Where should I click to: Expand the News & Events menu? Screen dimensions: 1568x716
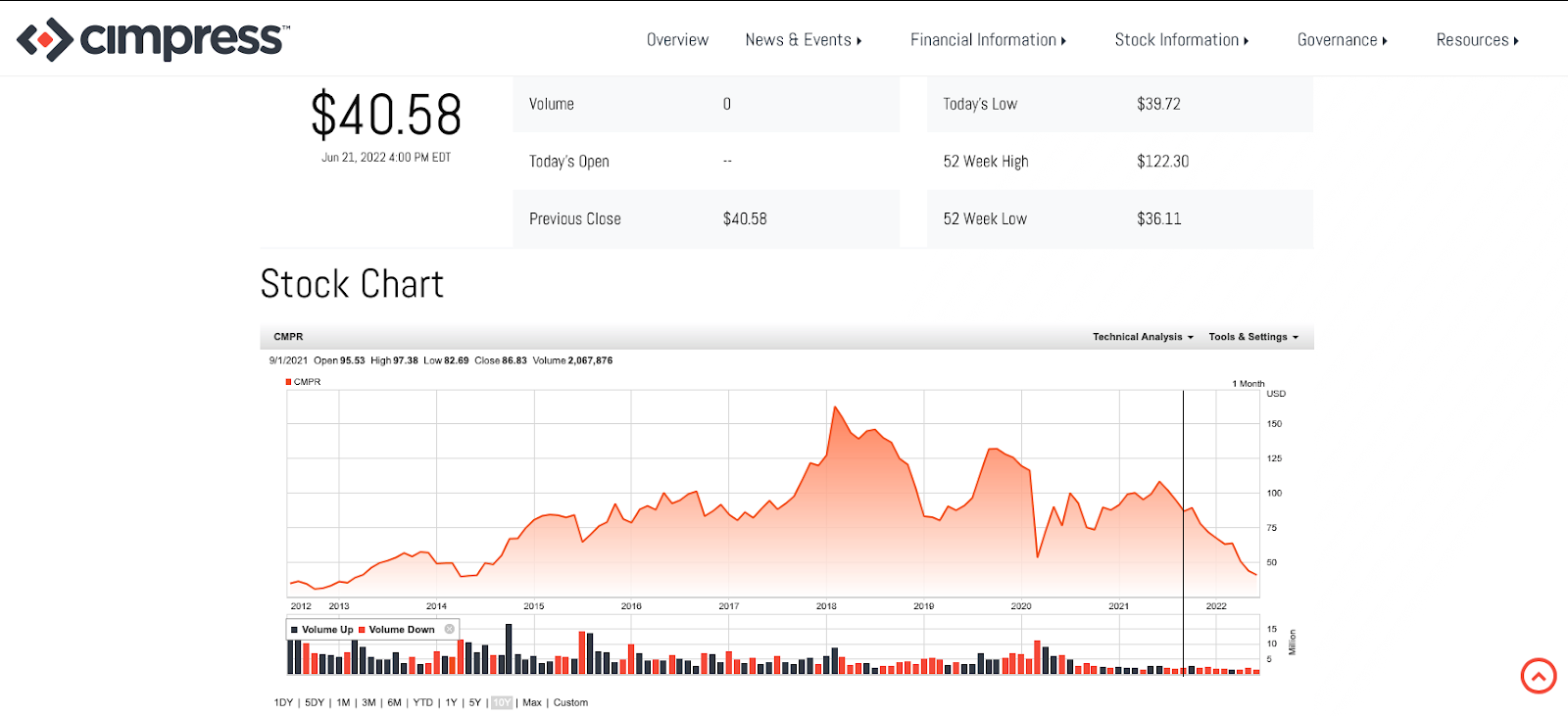pos(804,40)
